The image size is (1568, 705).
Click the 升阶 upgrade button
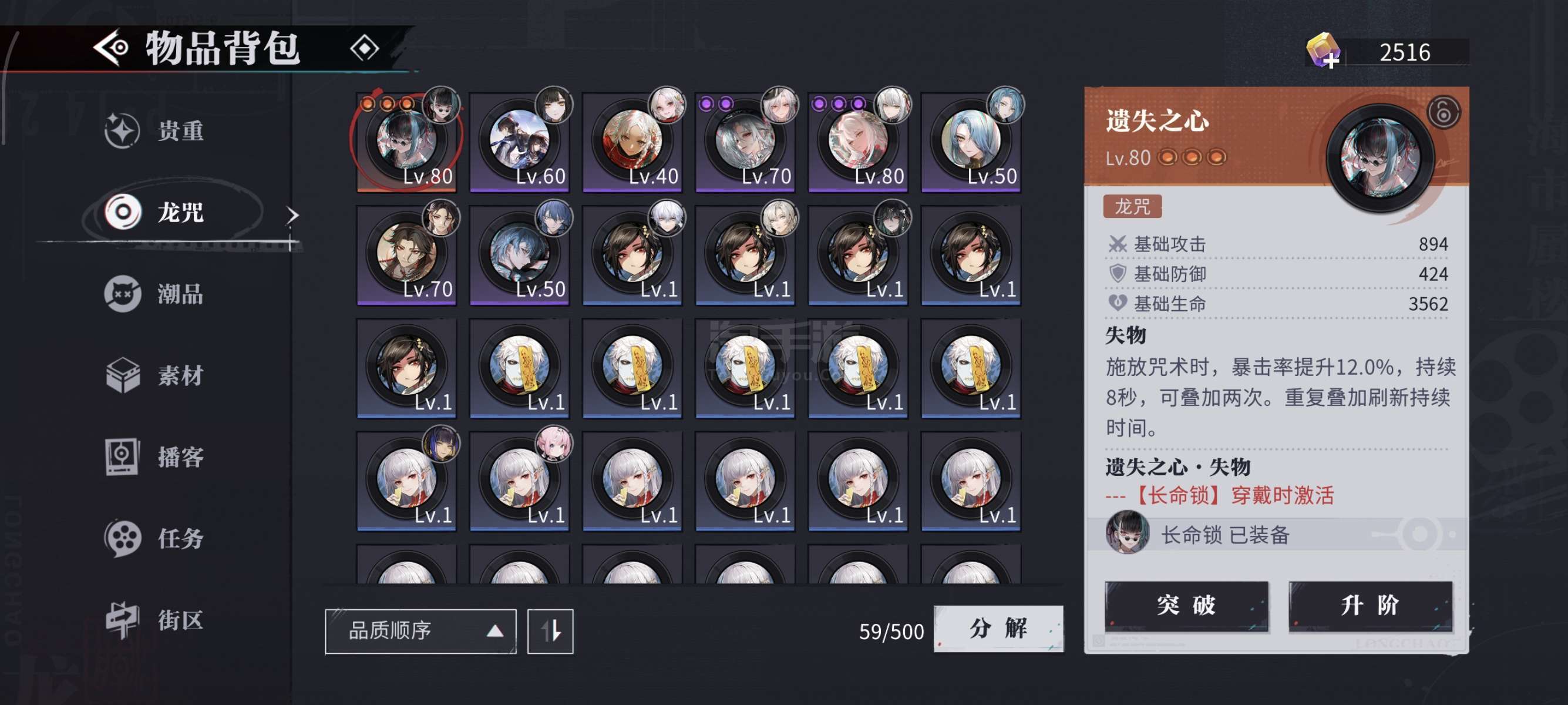(x=1371, y=606)
